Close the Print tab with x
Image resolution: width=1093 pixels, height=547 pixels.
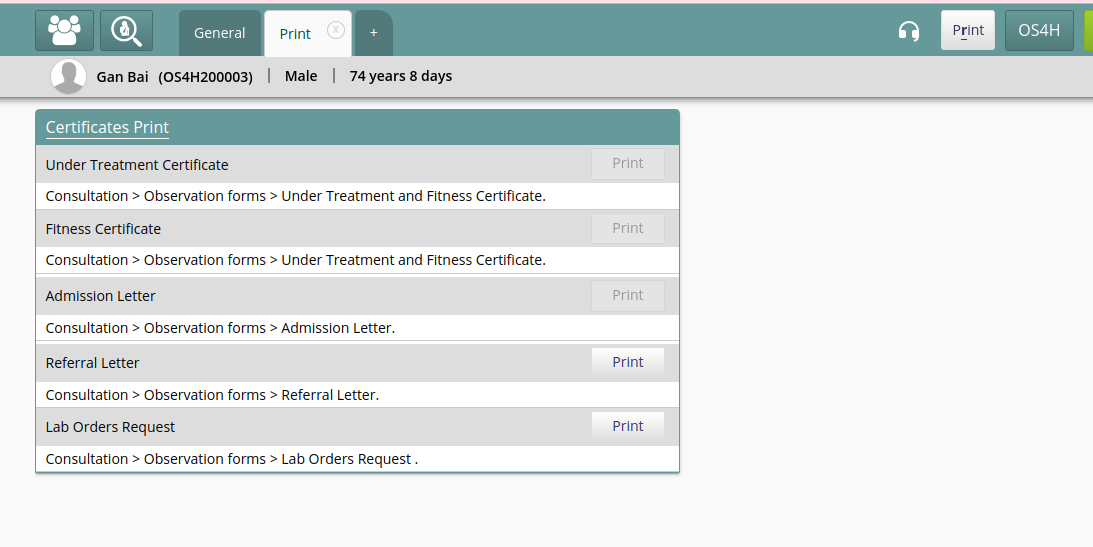(335, 30)
